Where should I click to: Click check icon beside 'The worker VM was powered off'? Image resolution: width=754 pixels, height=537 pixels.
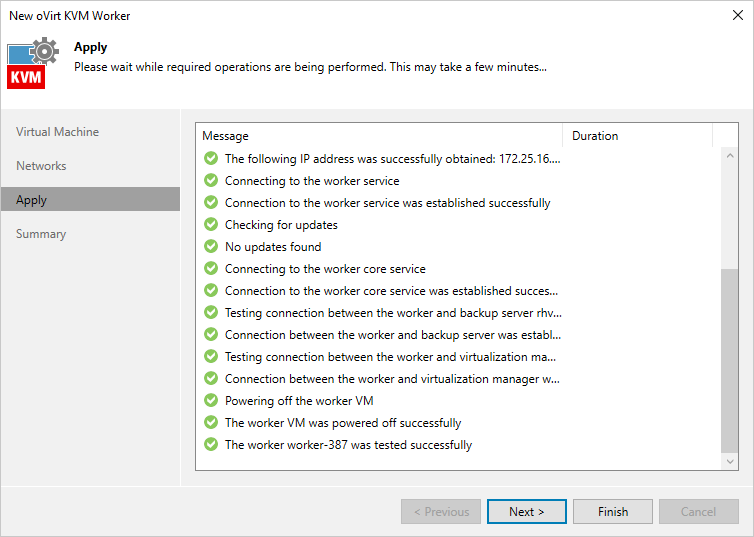click(x=211, y=423)
